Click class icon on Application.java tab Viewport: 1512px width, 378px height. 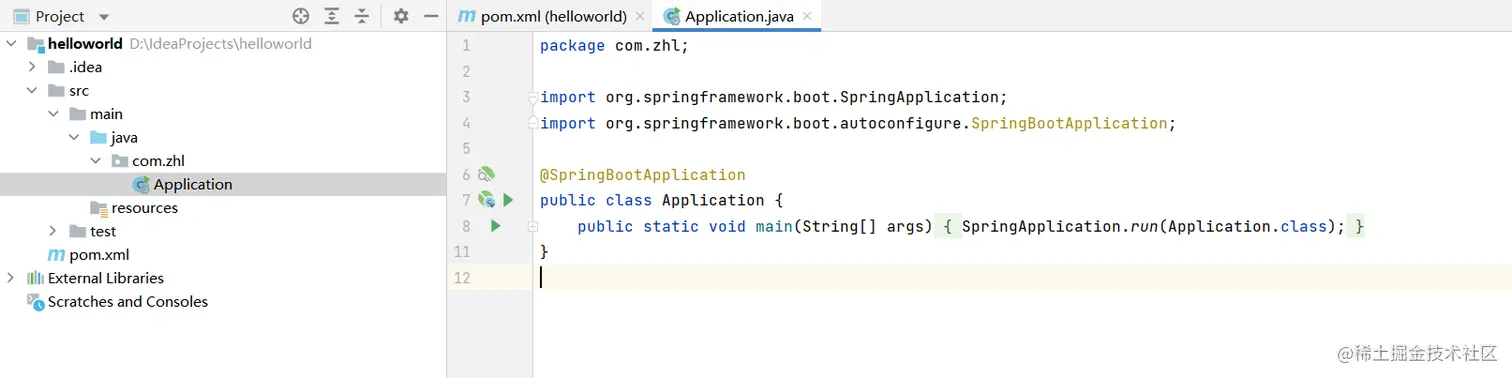click(672, 16)
